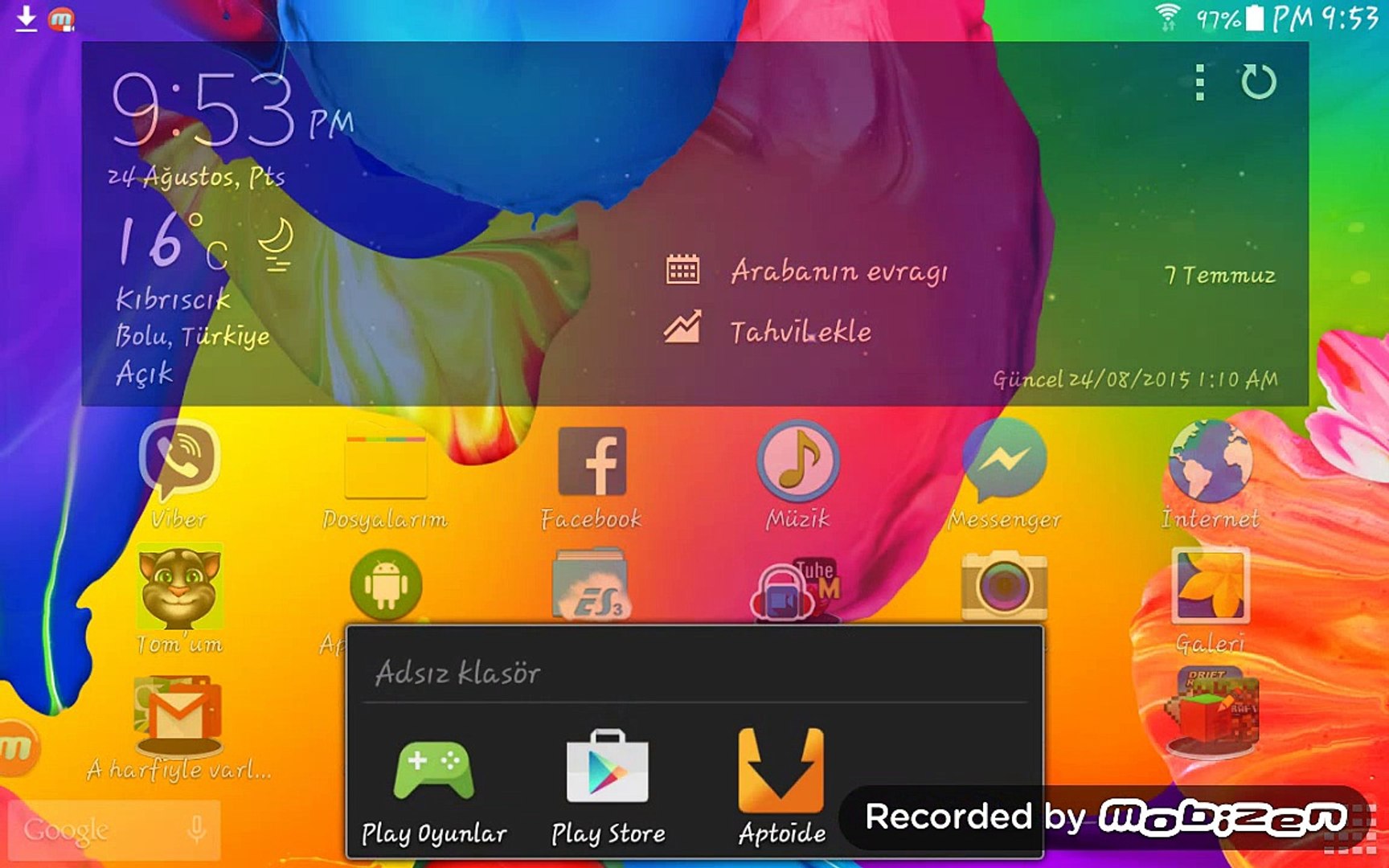1389x868 pixels.
Task: Tap the green Android robot app icon
Action: (386, 585)
